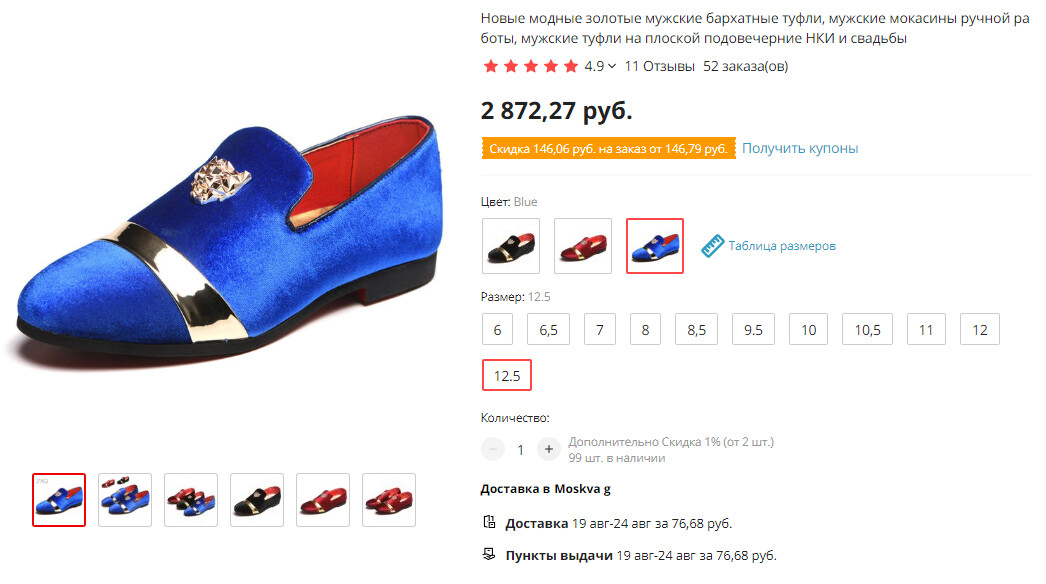Select the black shoe color swatch
The width and height of the screenshot is (1046, 584).
pyautogui.click(x=511, y=246)
